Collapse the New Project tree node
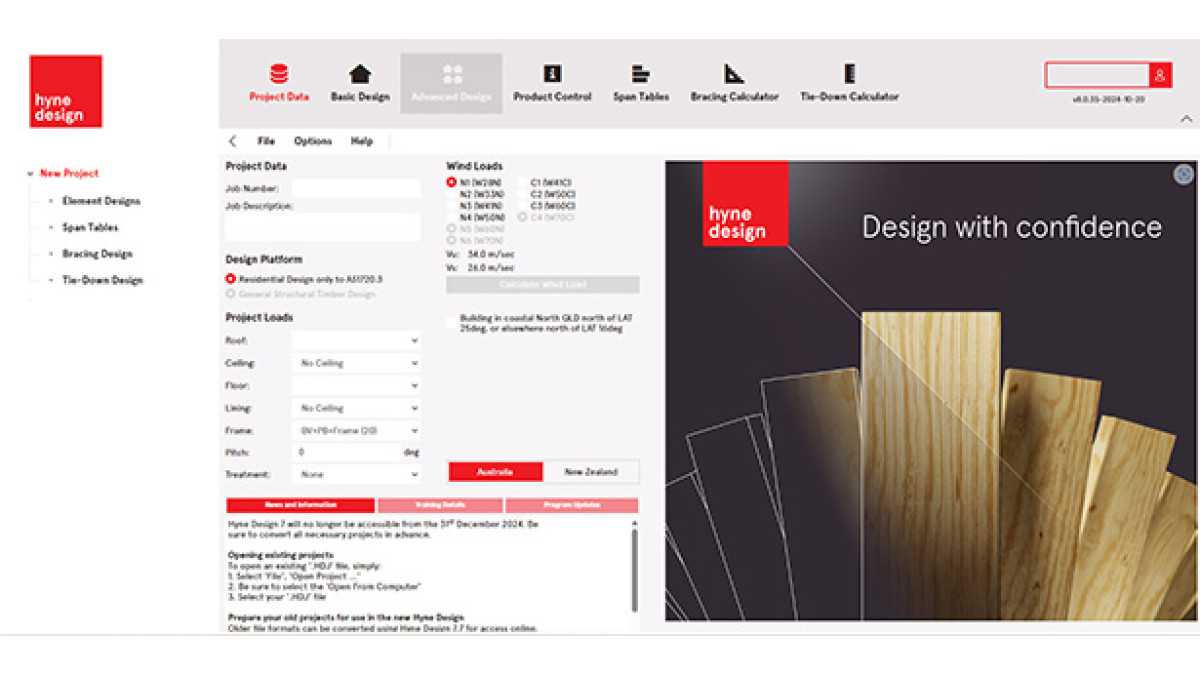Image resolution: width=1200 pixels, height=675 pixels. 31,174
